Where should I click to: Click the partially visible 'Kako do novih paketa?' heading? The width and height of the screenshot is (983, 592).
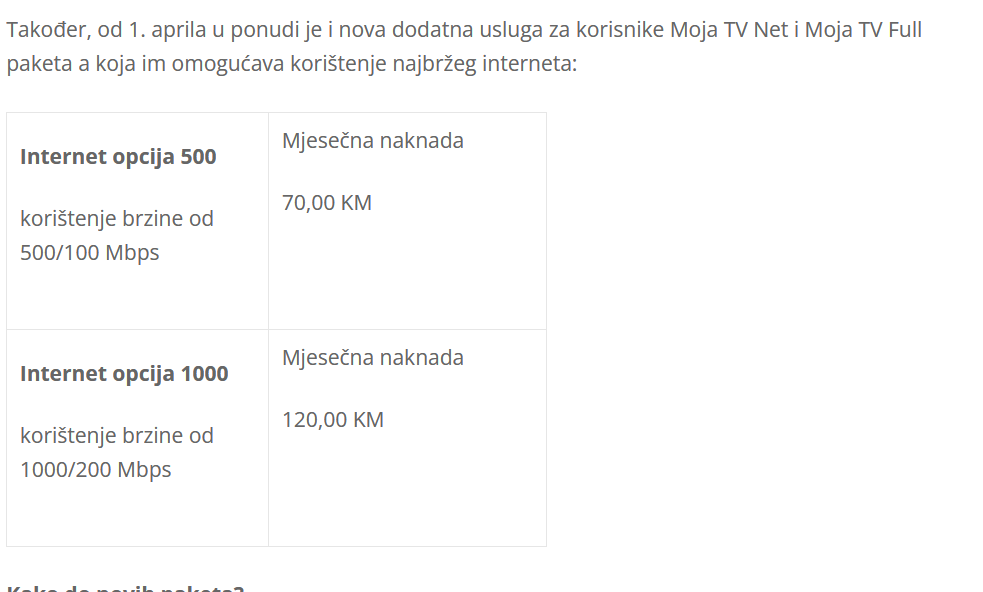pos(125,588)
